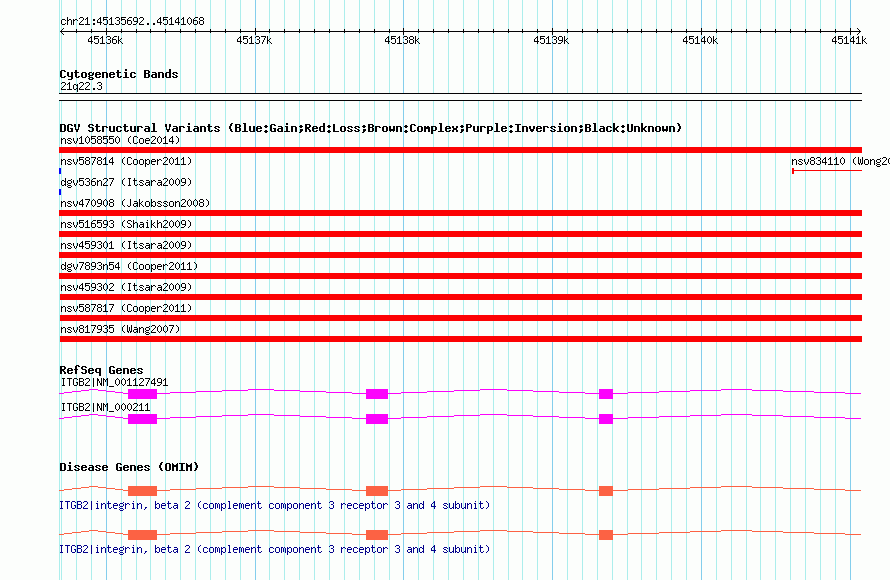Screen dimensions: 890x580
Task: Select middle exon of ITGB2|NM_001127491
Action: pyautogui.click(x=377, y=394)
